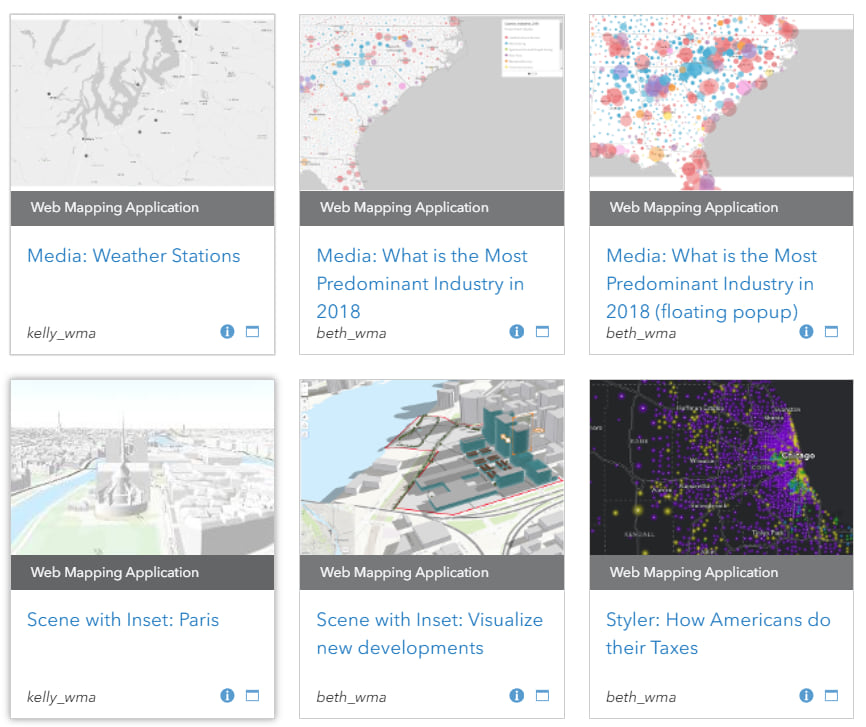The width and height of the screenshot is (866, 727).
Task: Open window icon on Visualize new developments card
Action: coord(542,696)
